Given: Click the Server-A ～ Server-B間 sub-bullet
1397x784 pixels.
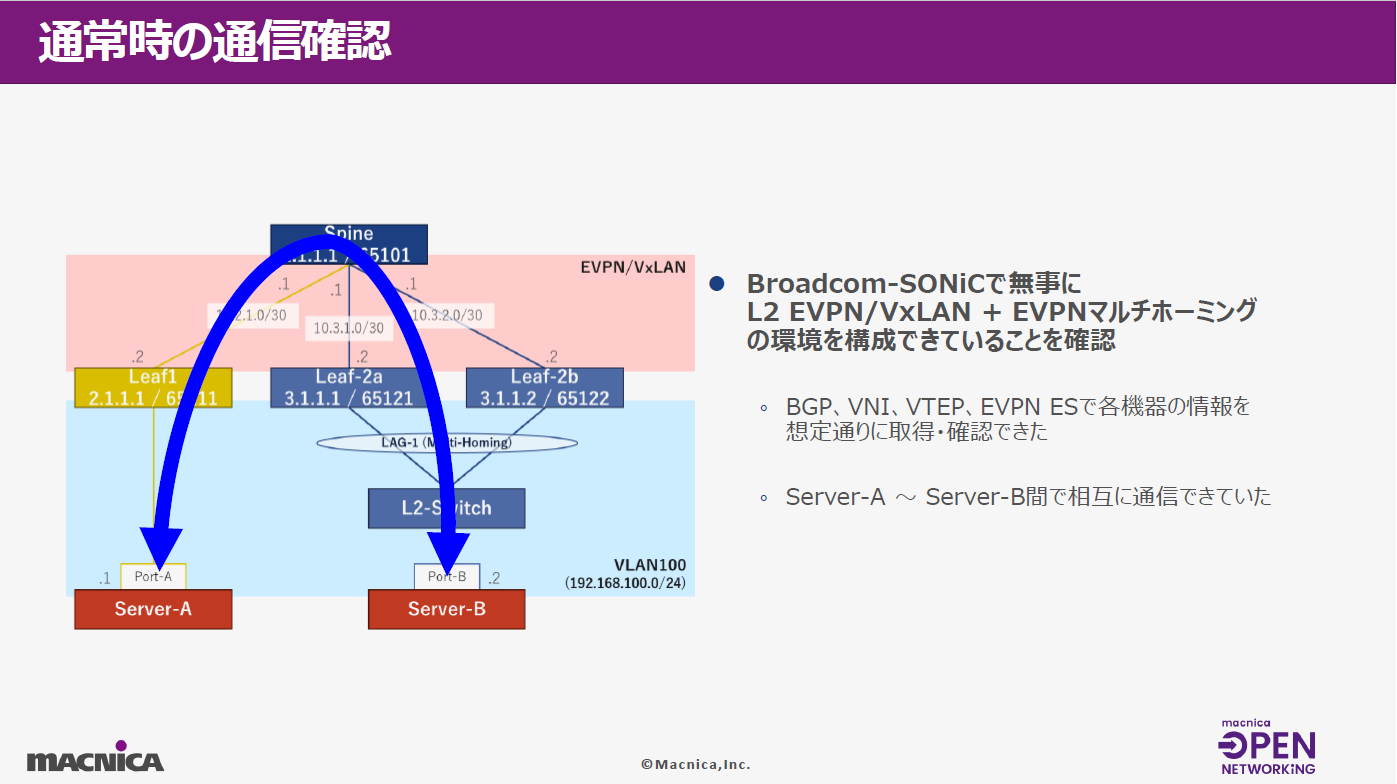Looking at the screenshot, I should pyautogui.click(x=1028, y=497).
